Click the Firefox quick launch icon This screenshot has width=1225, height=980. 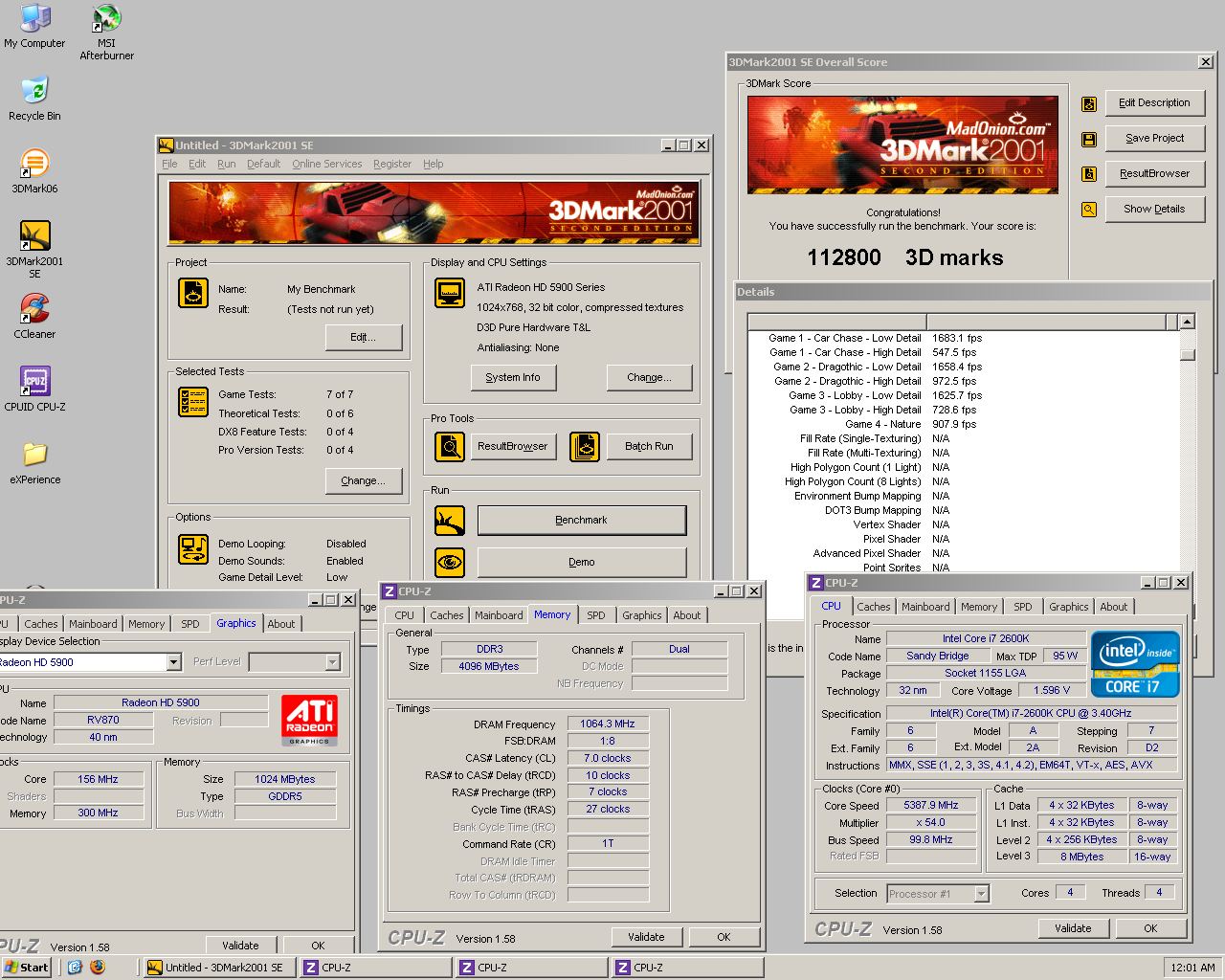(x=98, y=968)
